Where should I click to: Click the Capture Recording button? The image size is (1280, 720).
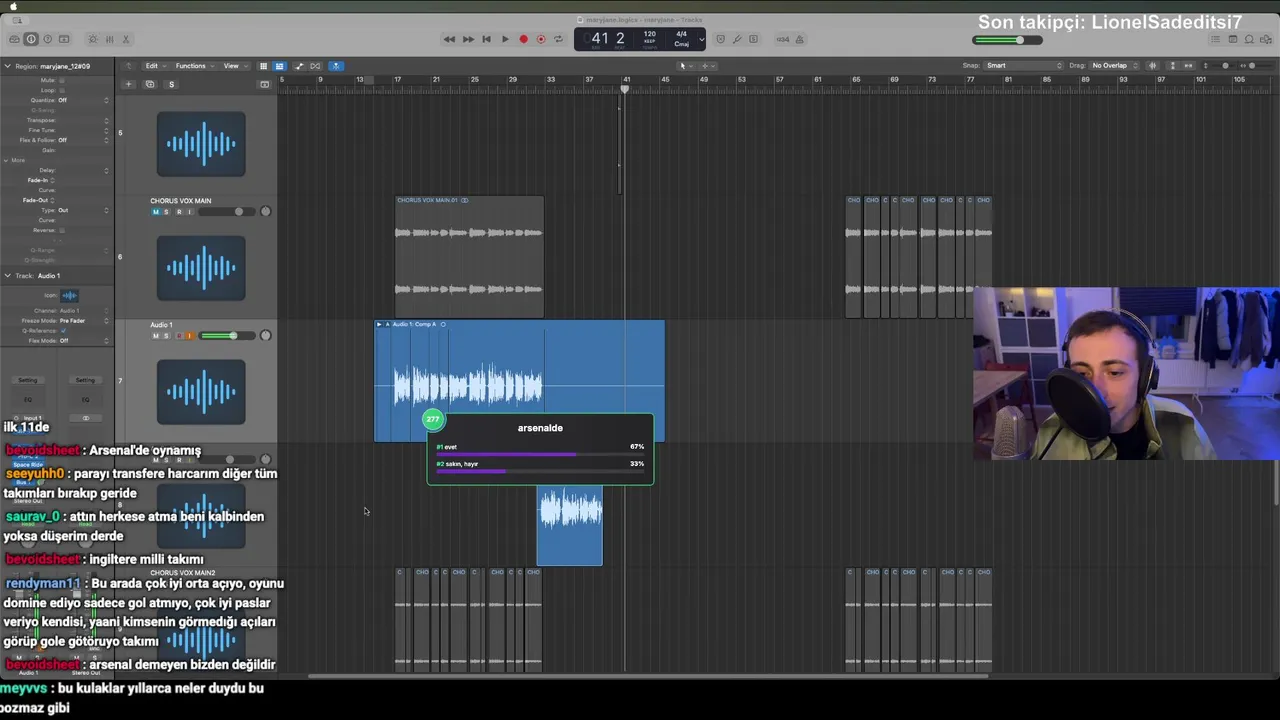tap(541, 39)
